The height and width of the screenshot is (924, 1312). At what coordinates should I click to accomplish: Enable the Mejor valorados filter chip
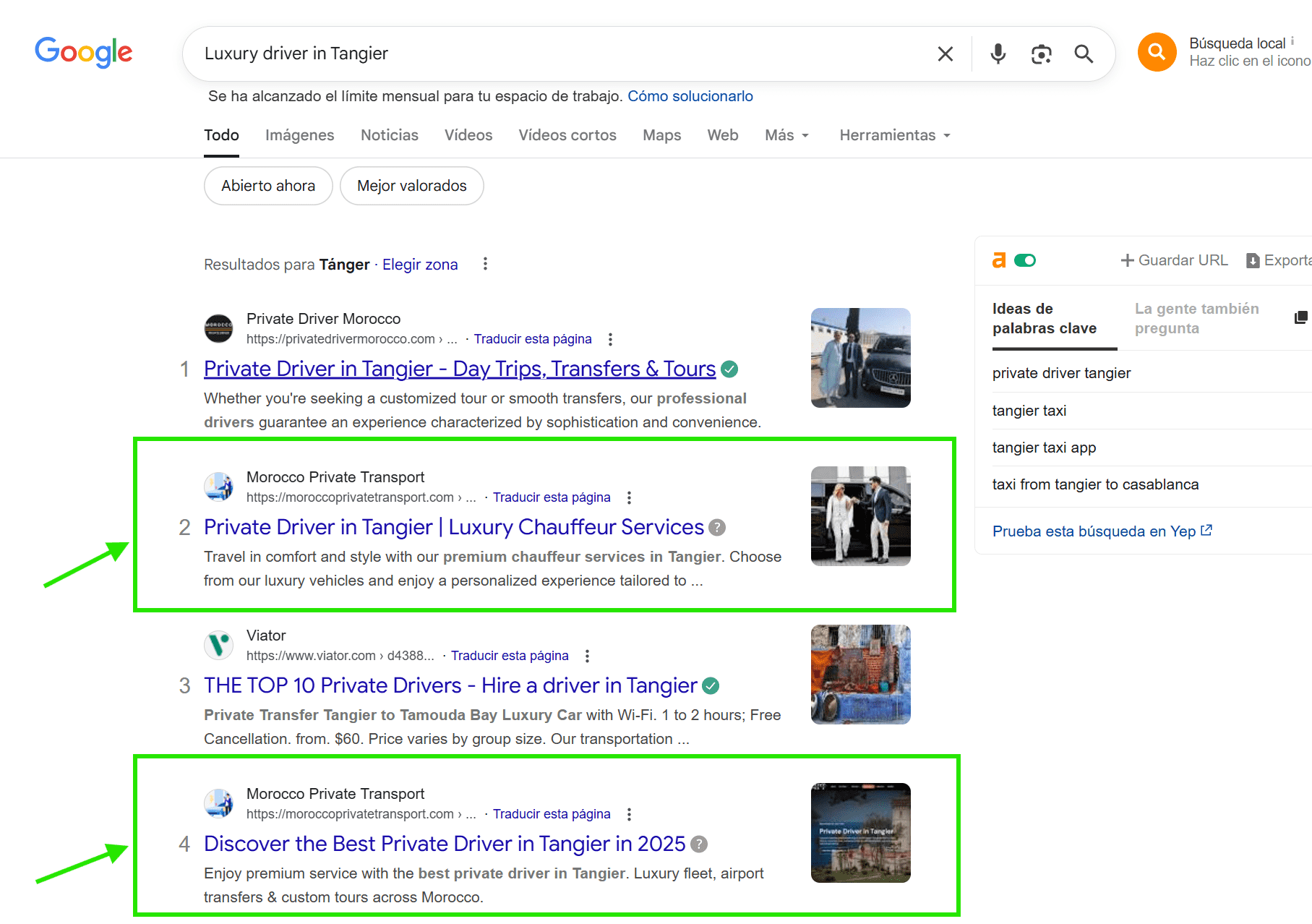click(x=411, y=186)
